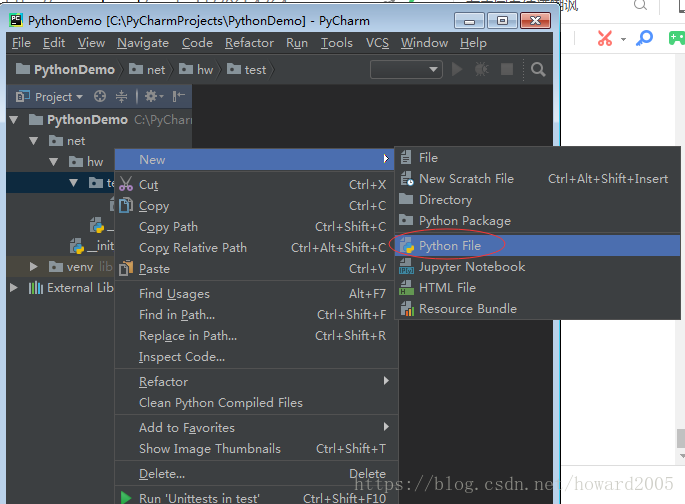The image size is (685, 504).
Task: Hide the Project tool window icon
Action: [179, 96]
